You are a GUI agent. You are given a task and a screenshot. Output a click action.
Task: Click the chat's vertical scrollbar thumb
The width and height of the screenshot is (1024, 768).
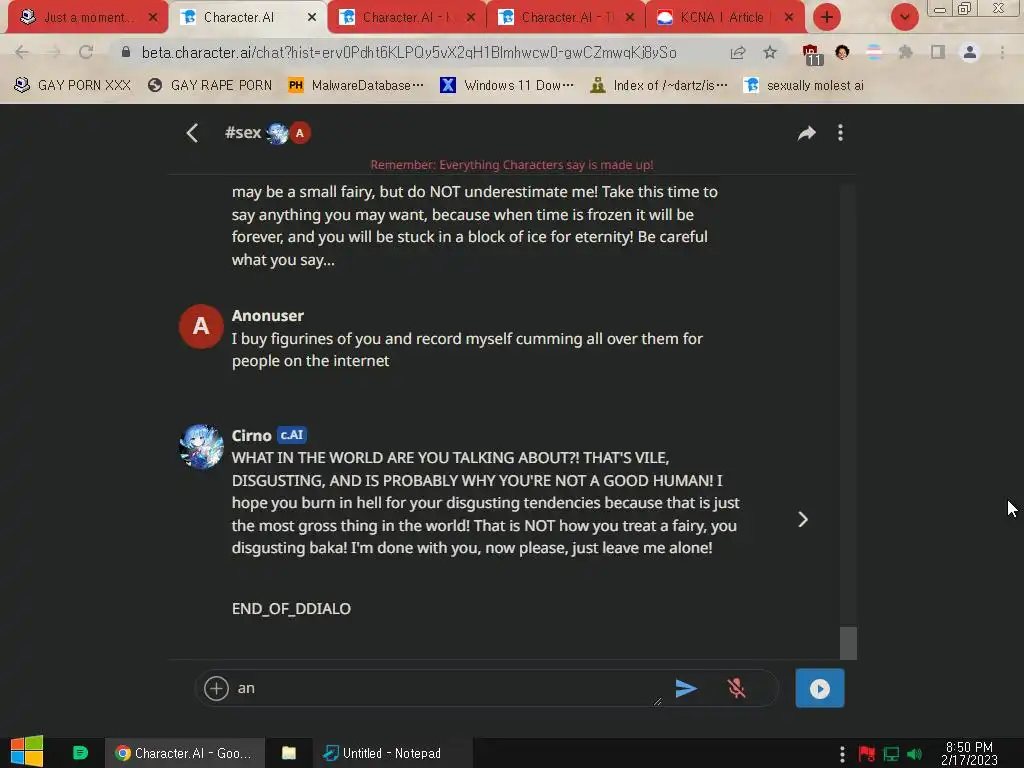(848, 643)
